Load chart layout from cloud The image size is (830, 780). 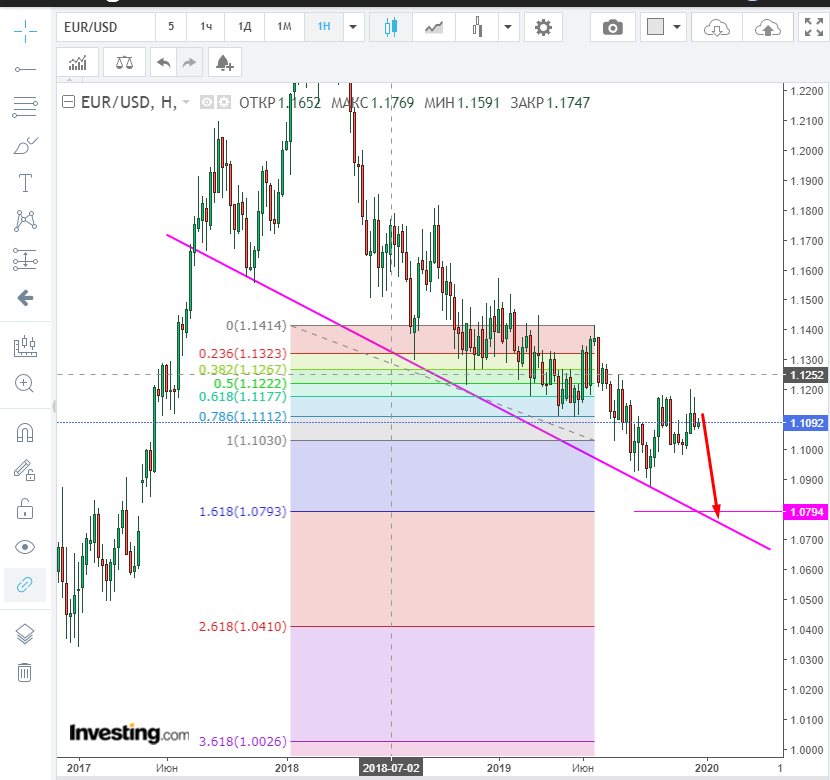716,27
